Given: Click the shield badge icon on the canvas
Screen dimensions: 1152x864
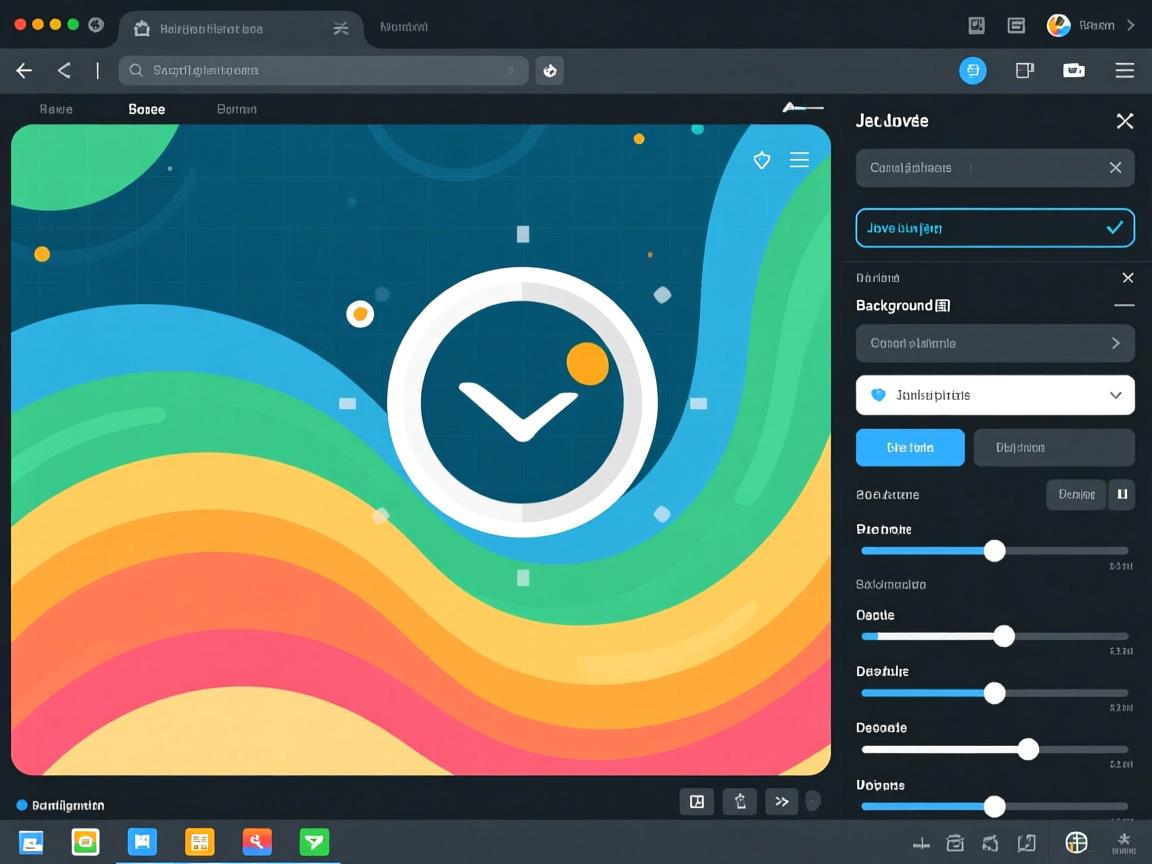Looking at the screenshot, I should [762, 160].
